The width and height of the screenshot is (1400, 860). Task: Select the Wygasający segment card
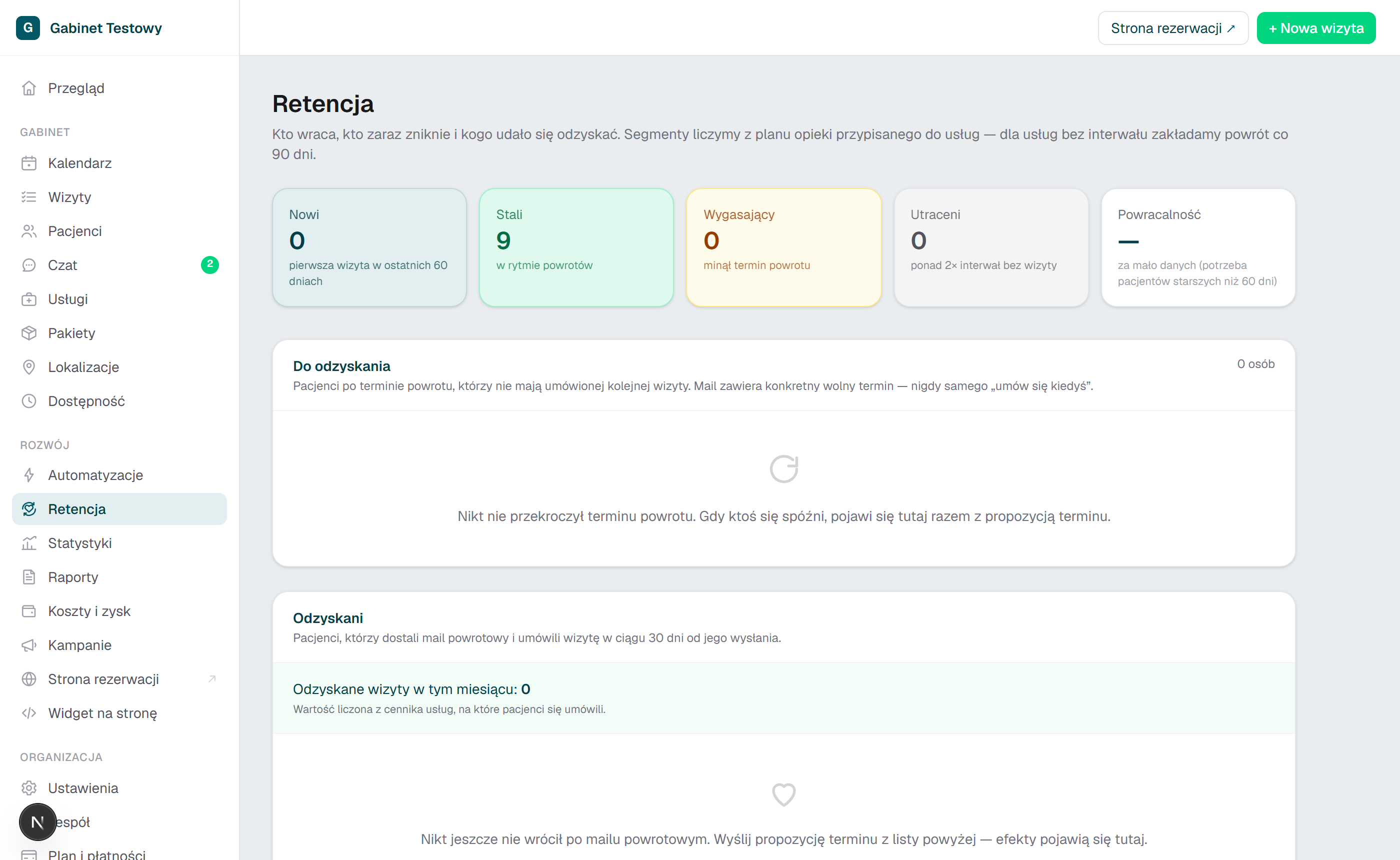pos(783,247)
